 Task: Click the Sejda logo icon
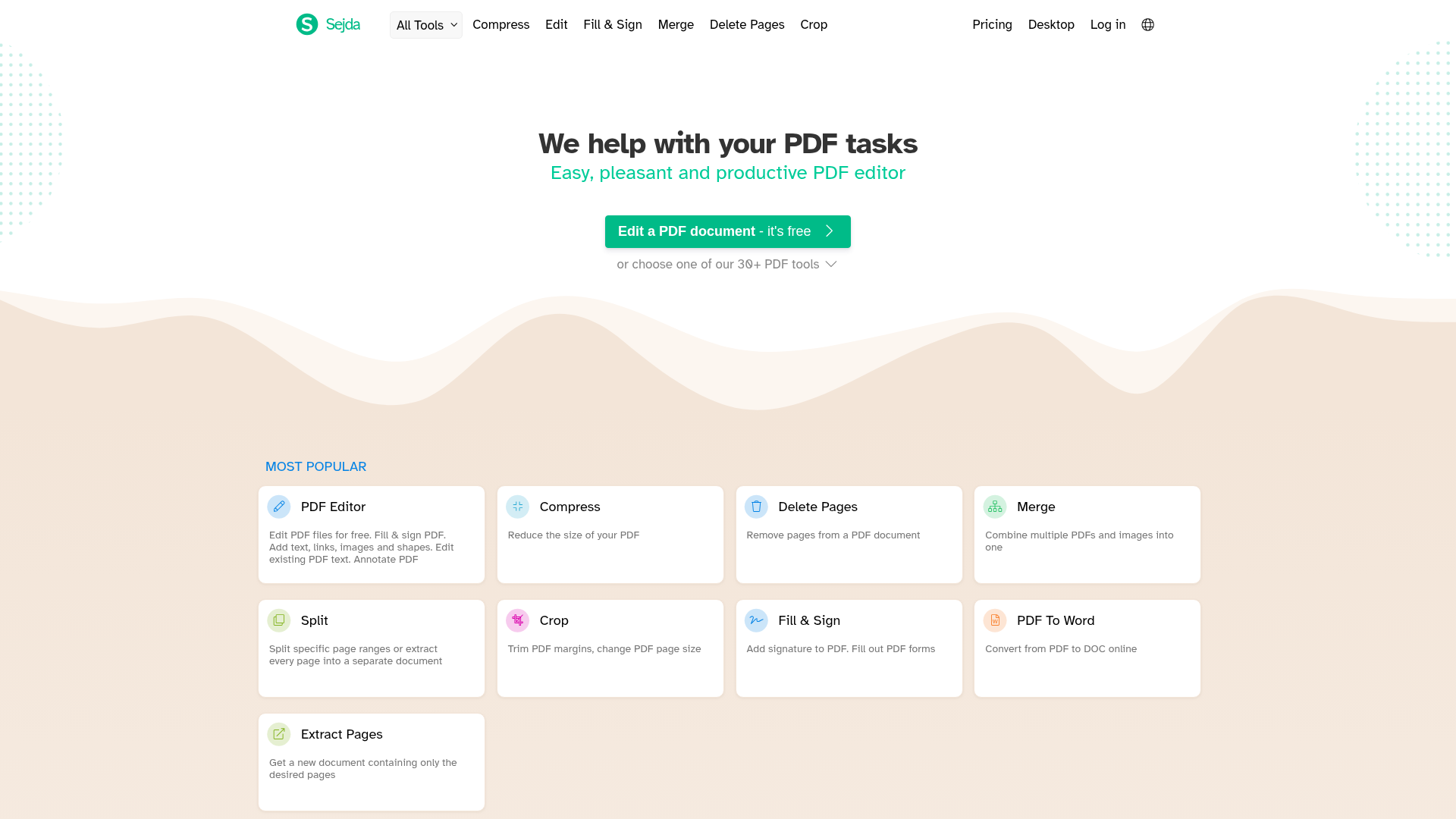point(307,24)
